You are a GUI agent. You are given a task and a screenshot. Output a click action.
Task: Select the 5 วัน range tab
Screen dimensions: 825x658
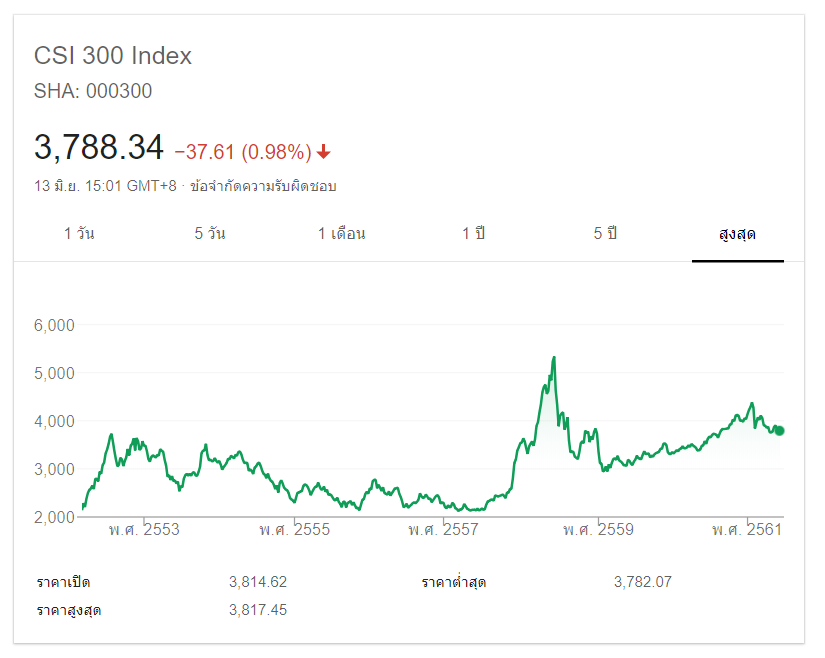[210, 234]
